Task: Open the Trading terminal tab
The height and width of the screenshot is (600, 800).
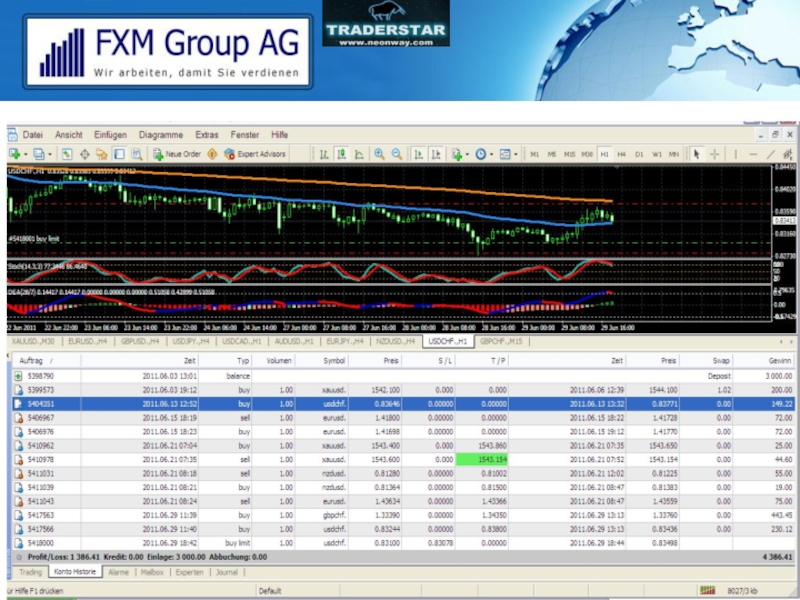Action: pos(31,572)
